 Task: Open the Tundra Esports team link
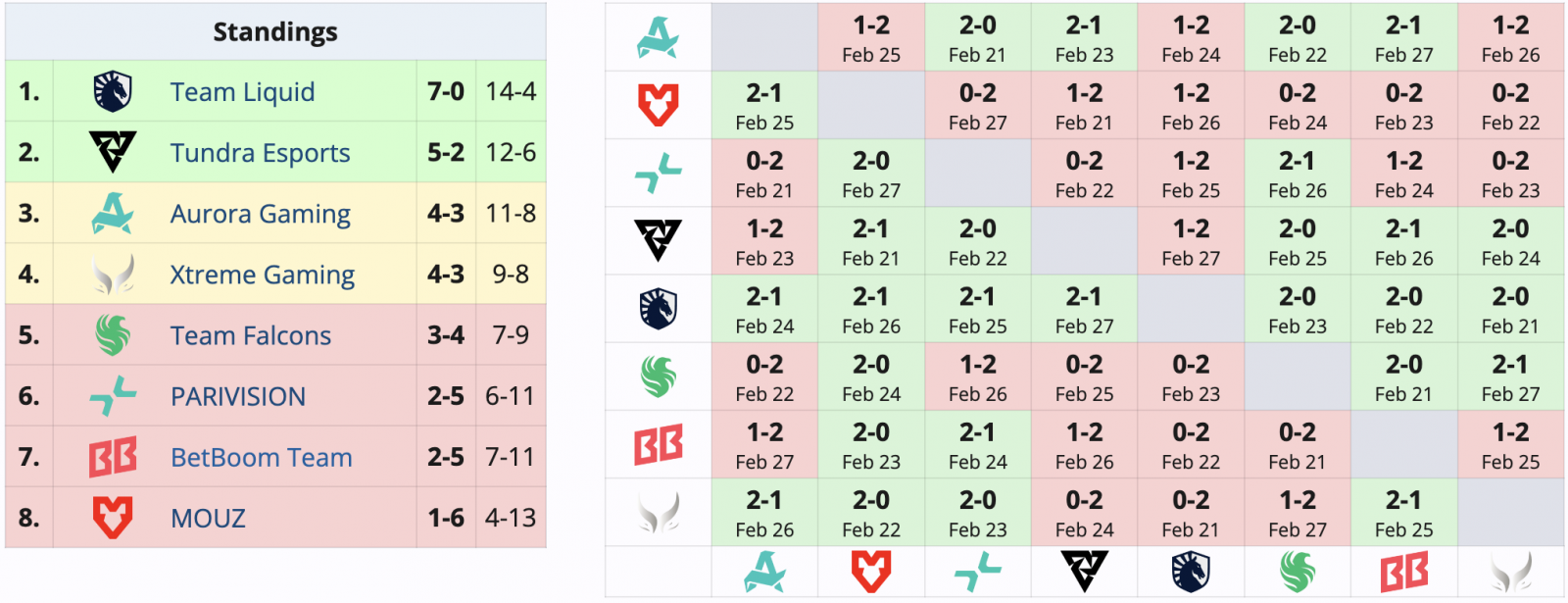(260, 153)
